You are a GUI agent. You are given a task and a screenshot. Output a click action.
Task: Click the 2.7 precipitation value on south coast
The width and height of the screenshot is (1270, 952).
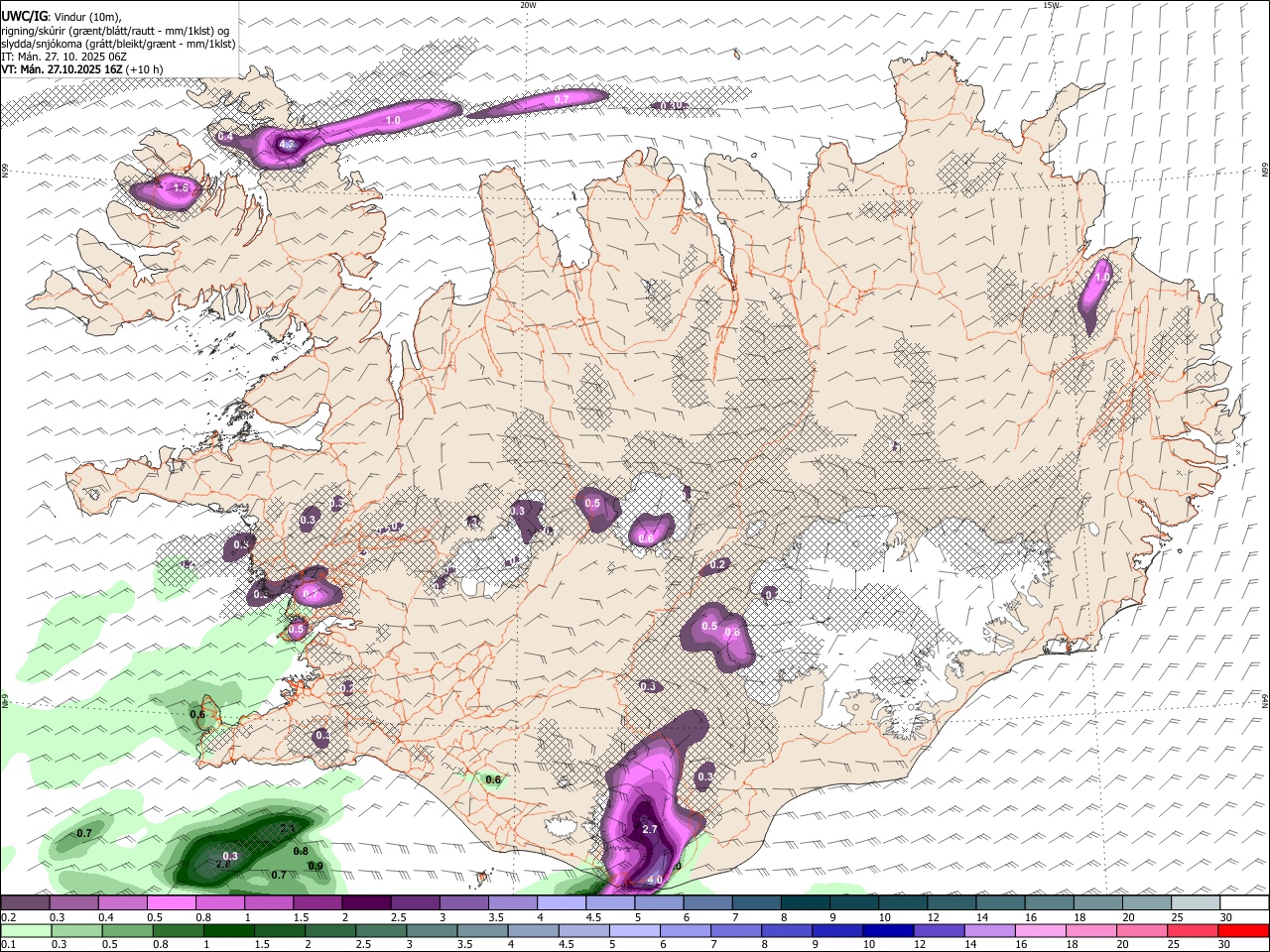(x=651, y=829)
